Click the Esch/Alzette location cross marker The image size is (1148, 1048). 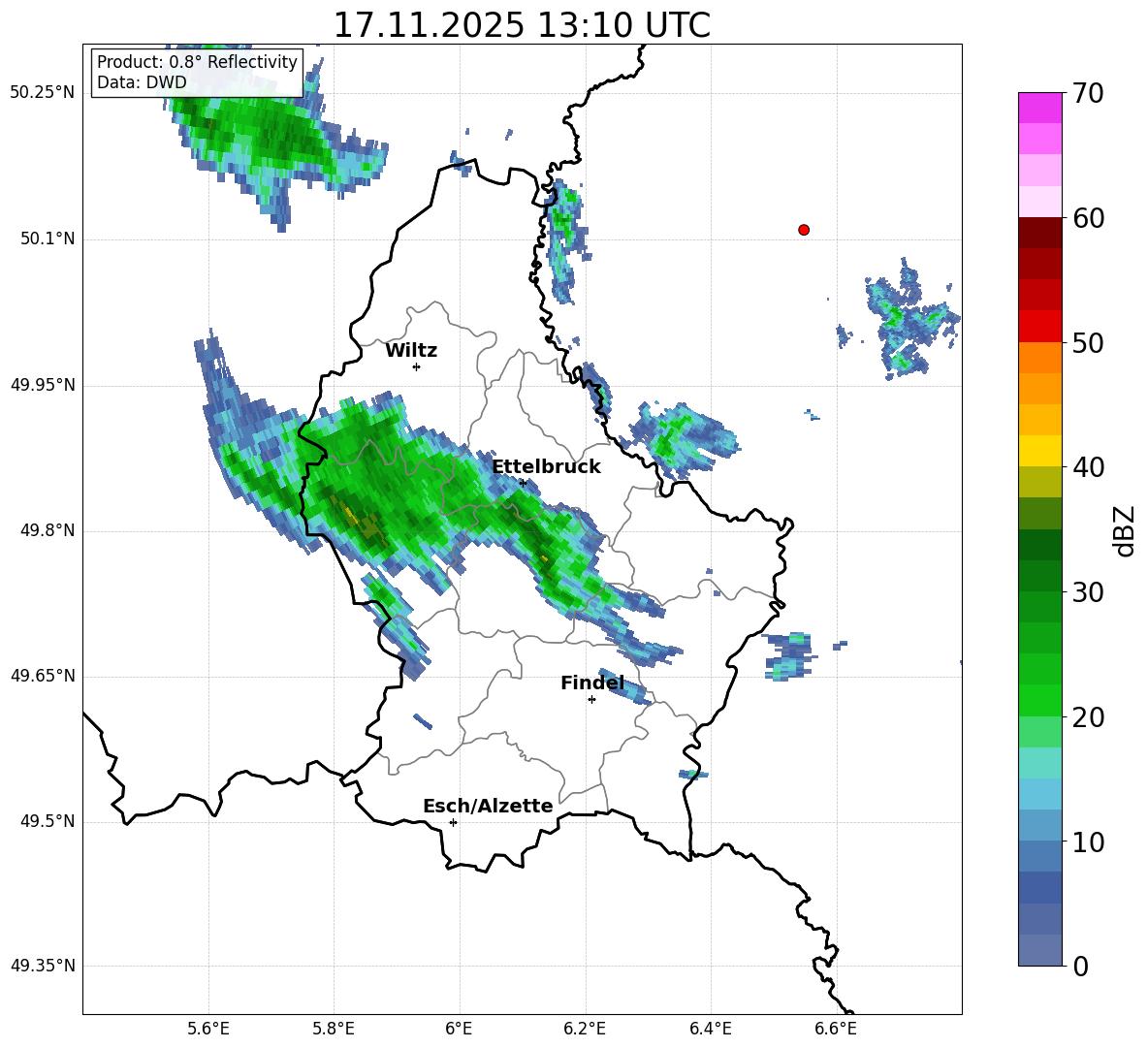(x=453, y=822)
